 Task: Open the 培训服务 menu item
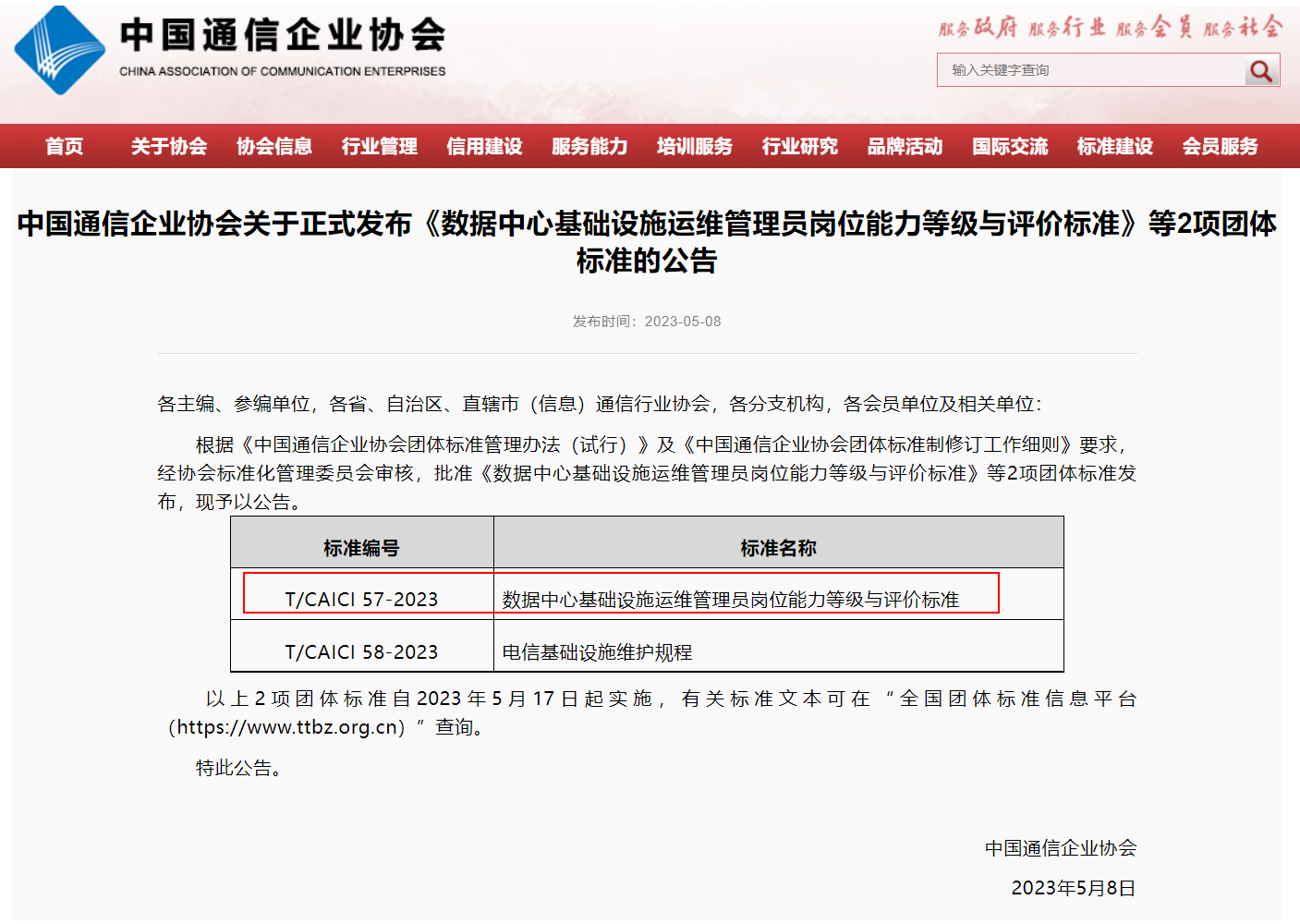pyautogui.click(x=695, y=146)
